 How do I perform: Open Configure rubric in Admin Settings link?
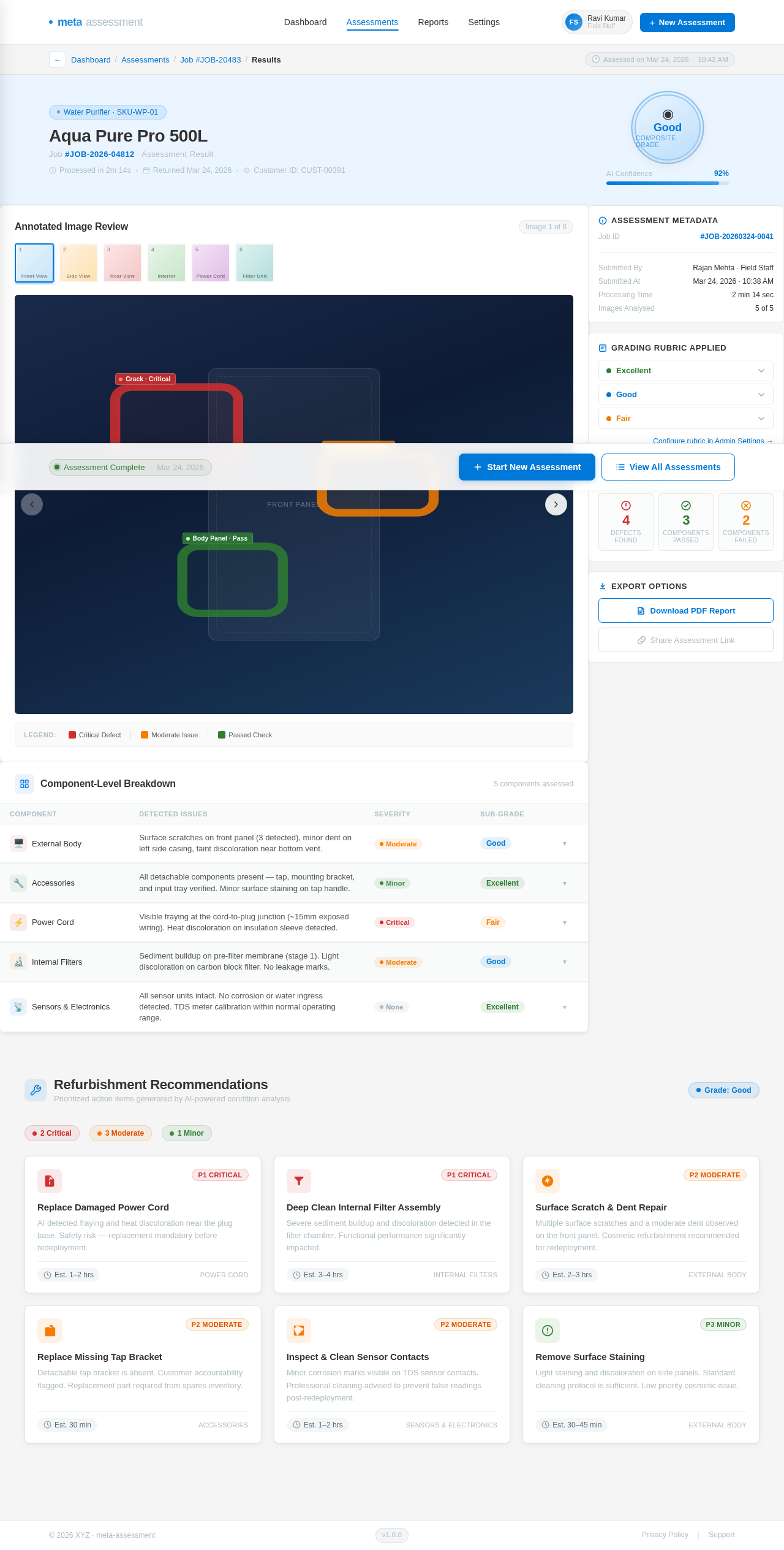[713, 441]
